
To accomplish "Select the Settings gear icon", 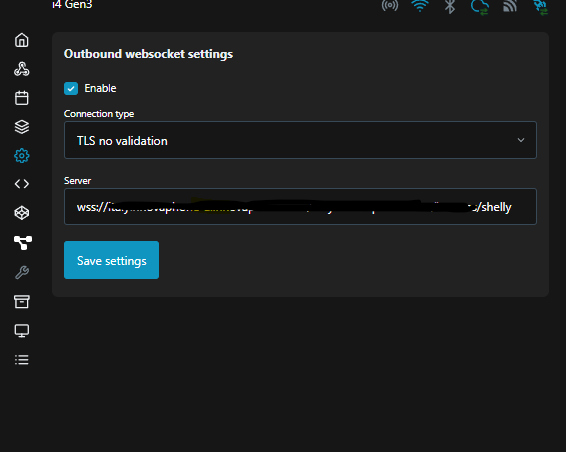I will pos(22,156).
